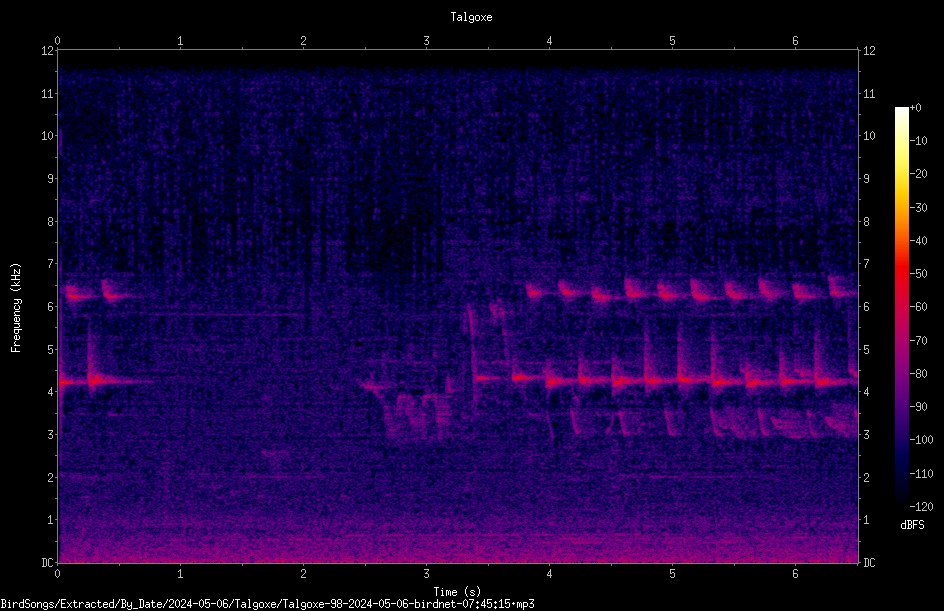The height and width of the screenshot is (611, 944).
Task: Click the 1 second marker on top axis
Action: (x=180, y=41)
